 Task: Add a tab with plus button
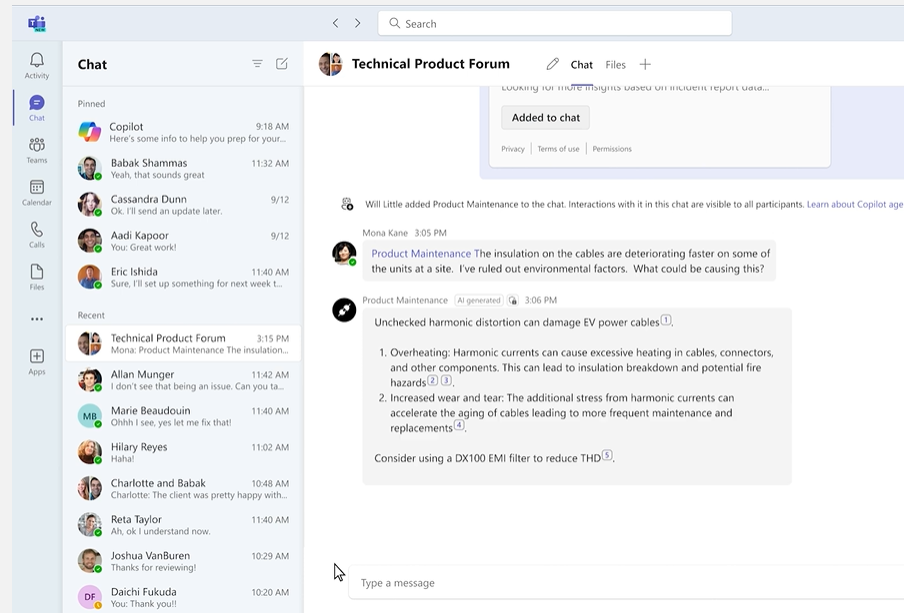(645, 64)
